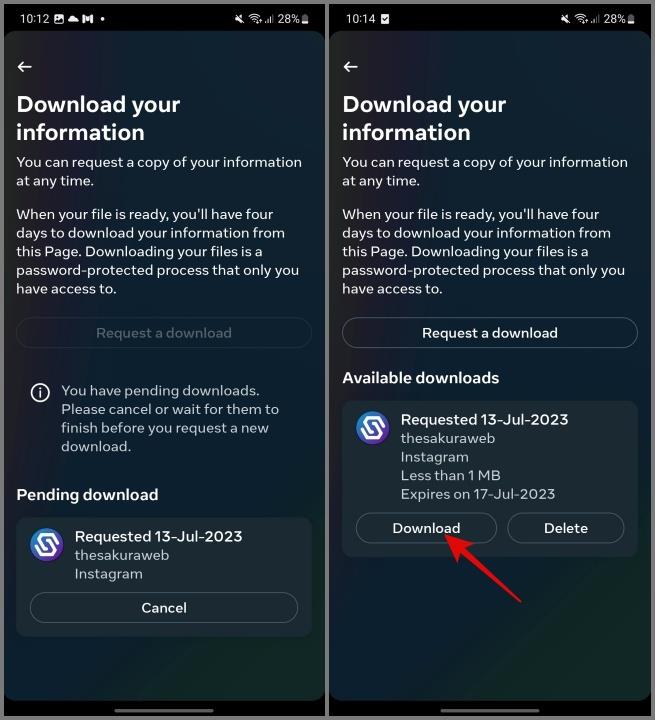This screenshot has width=655, height=720.
Task: Tap the thesakuraweb avatar in Available downloads
Action: click(373, 428)
